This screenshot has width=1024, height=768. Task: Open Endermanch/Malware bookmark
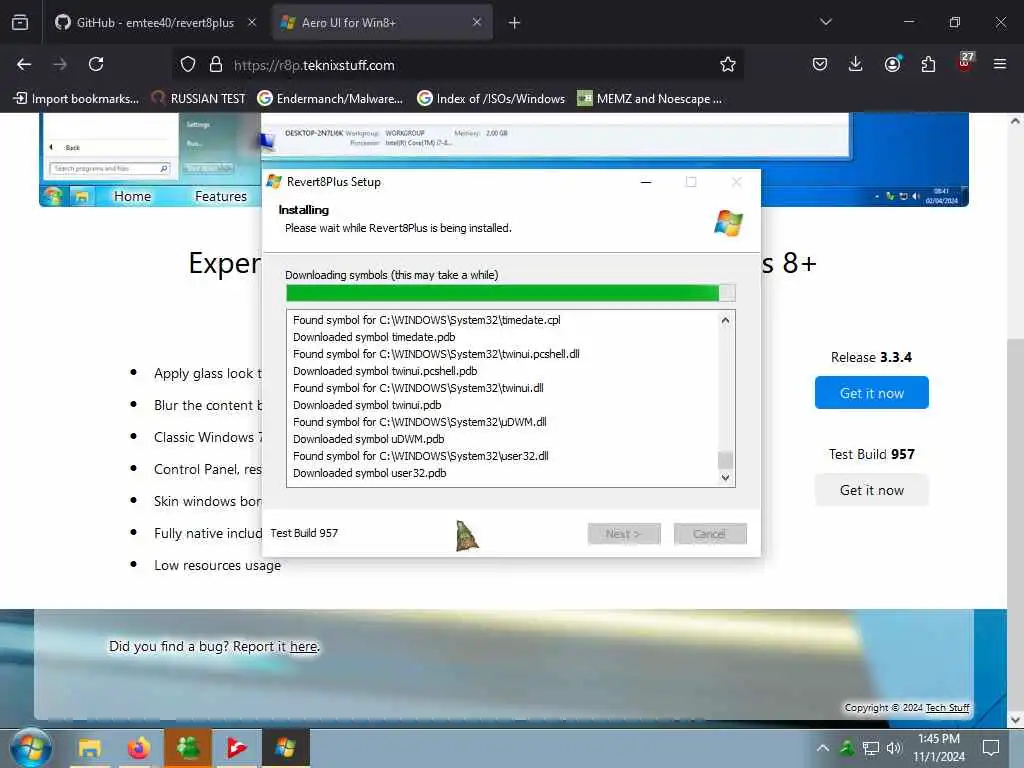(330, 99)
